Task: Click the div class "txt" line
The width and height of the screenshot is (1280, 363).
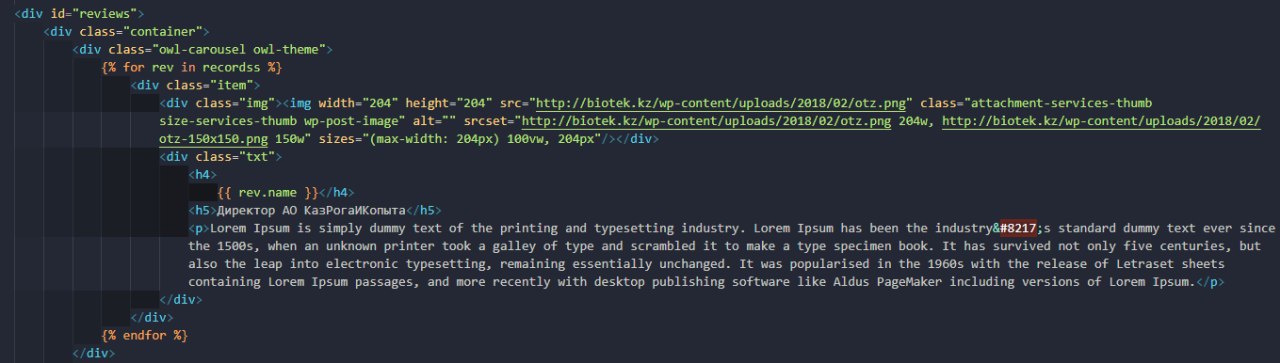Action: click(x=221, y=157)
